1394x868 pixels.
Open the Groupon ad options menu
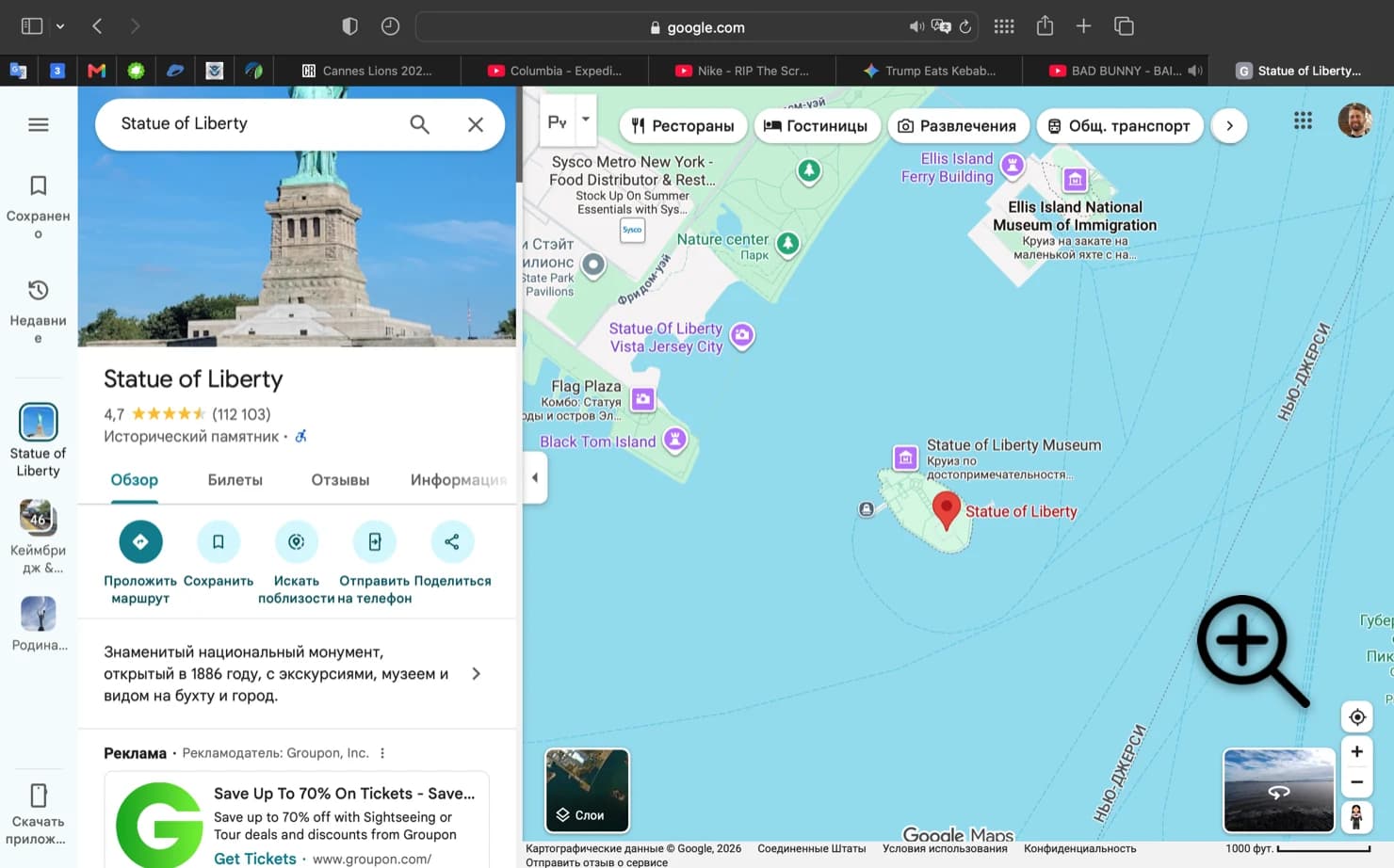pyautogui.click(x=382, y=753)
